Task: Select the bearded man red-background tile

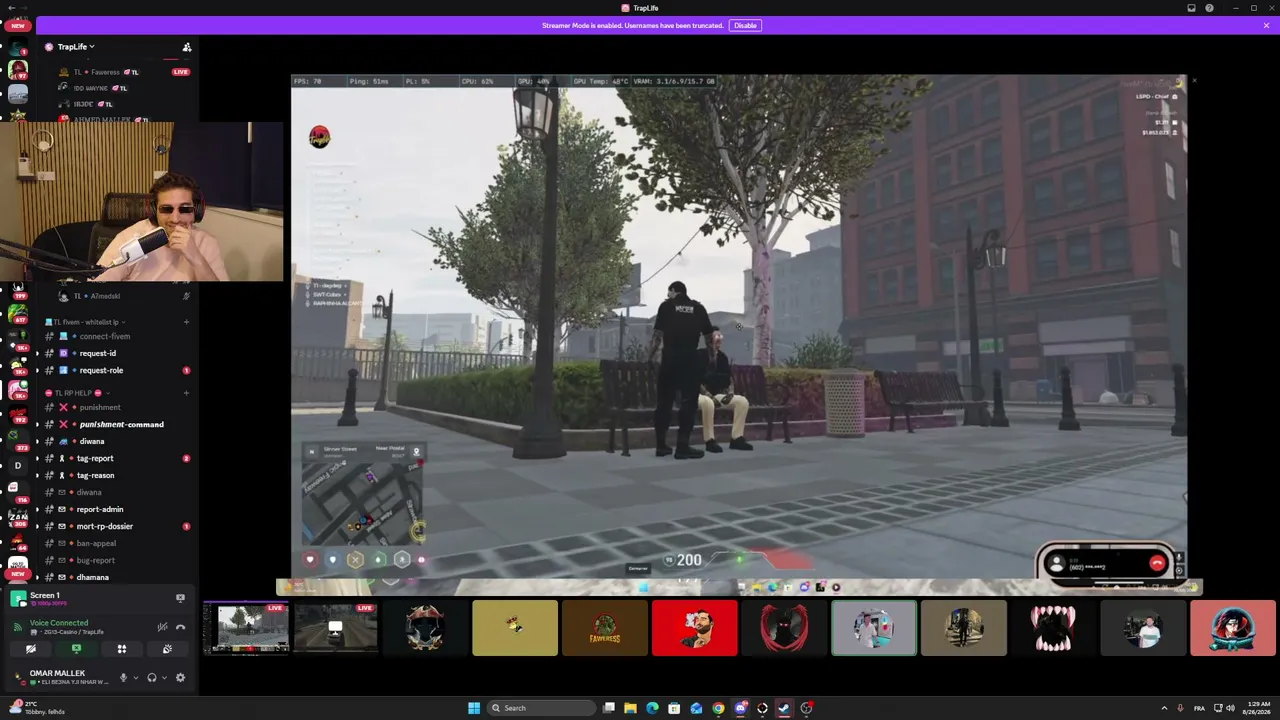Action: click(695, 628)
